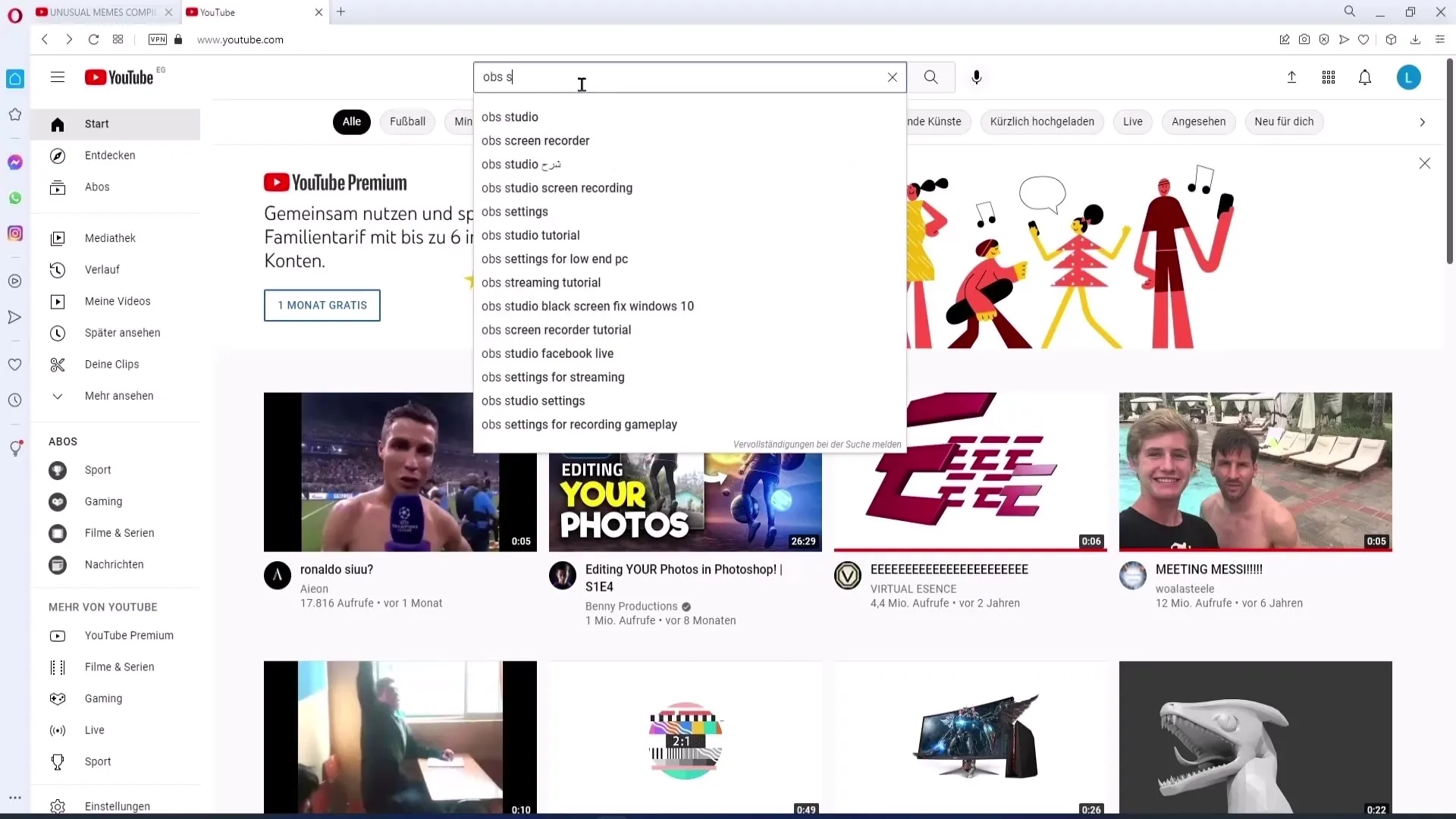Click the User account profile icon

(1412, 77)
